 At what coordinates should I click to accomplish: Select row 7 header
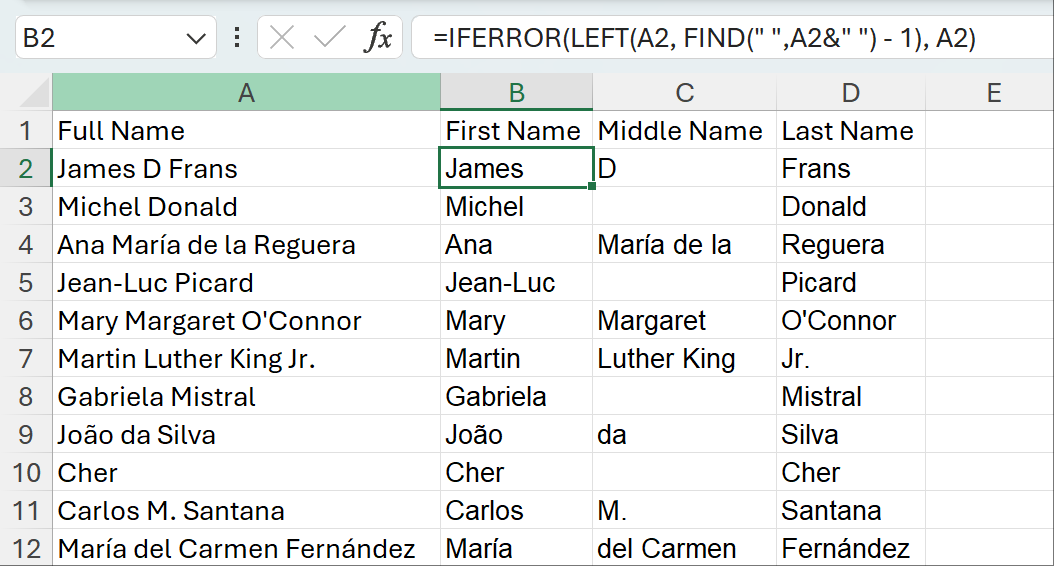coord(26,359)
